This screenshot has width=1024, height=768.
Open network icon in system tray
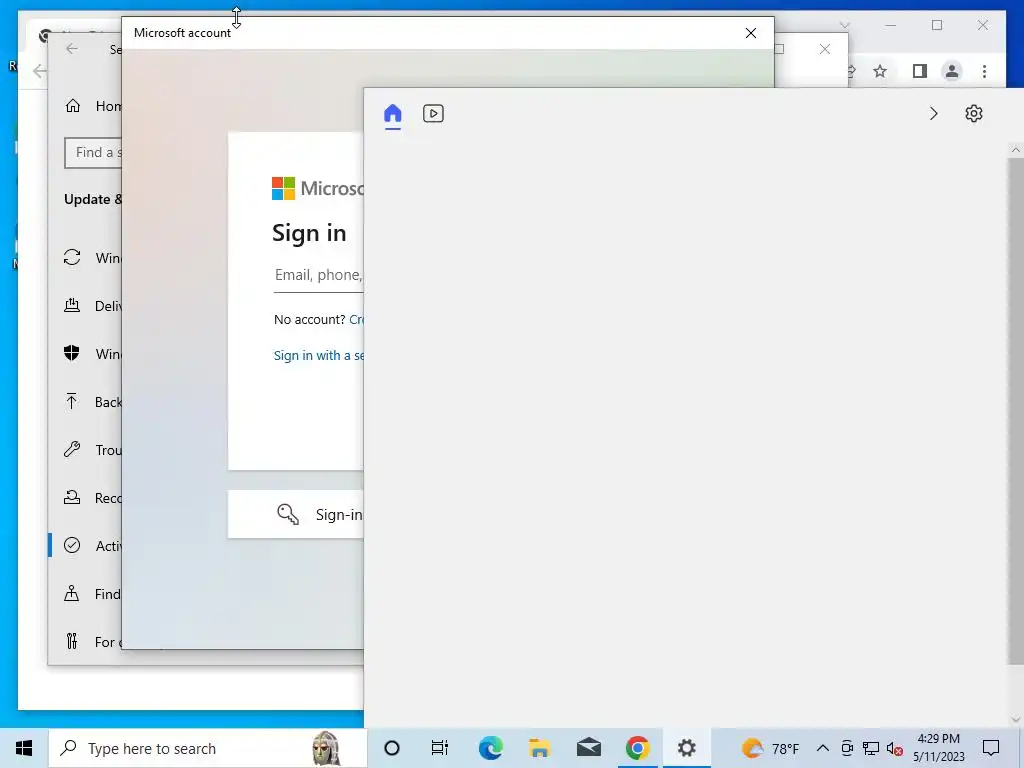click(x=871, y=748)
